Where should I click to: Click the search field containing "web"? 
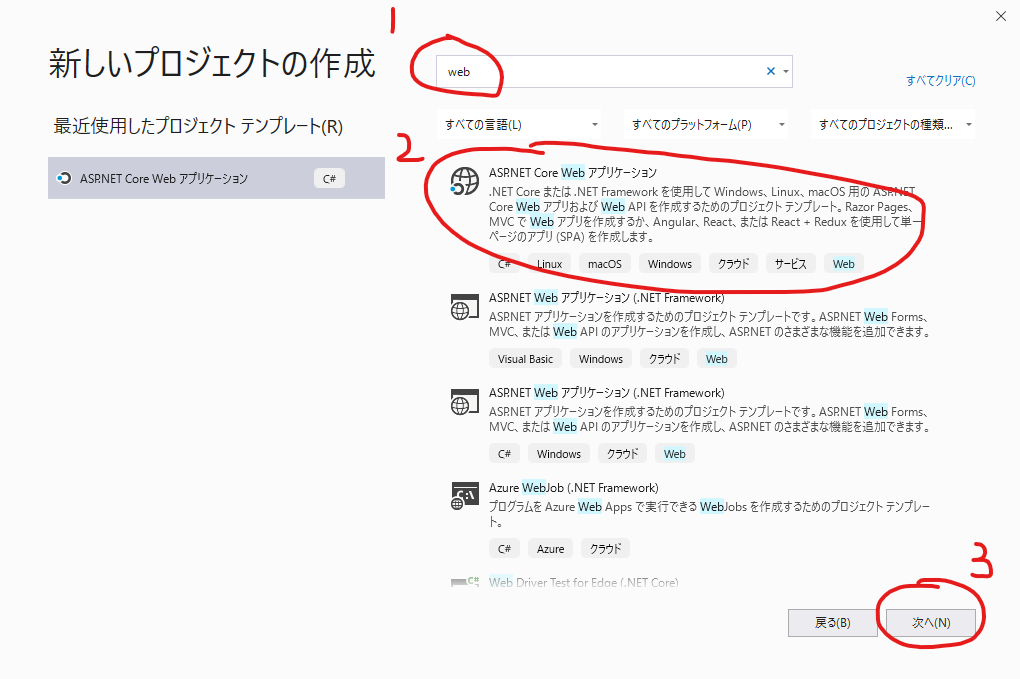click(x=600, y=71)
